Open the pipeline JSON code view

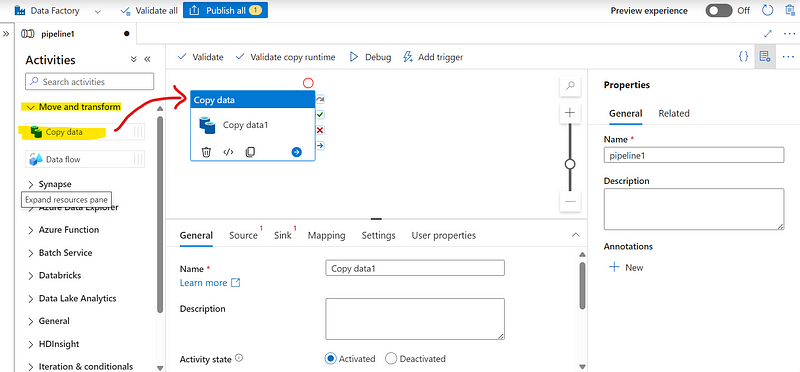coord(743,56)
